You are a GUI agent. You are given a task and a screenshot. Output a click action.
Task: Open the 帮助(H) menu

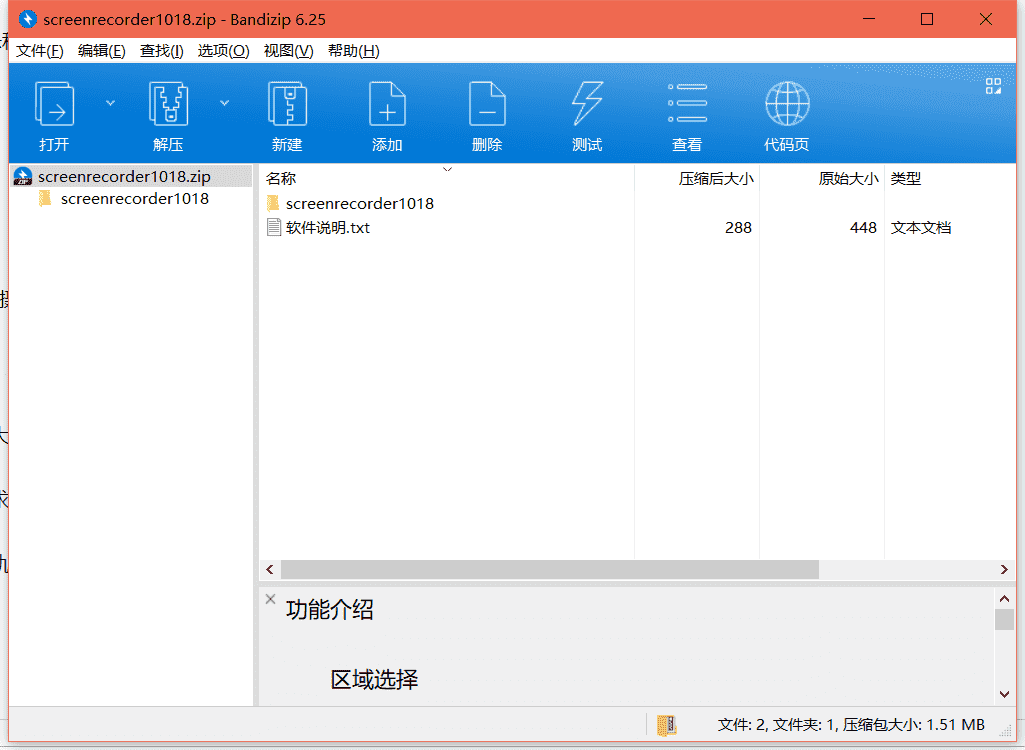[x=354, y=50]
